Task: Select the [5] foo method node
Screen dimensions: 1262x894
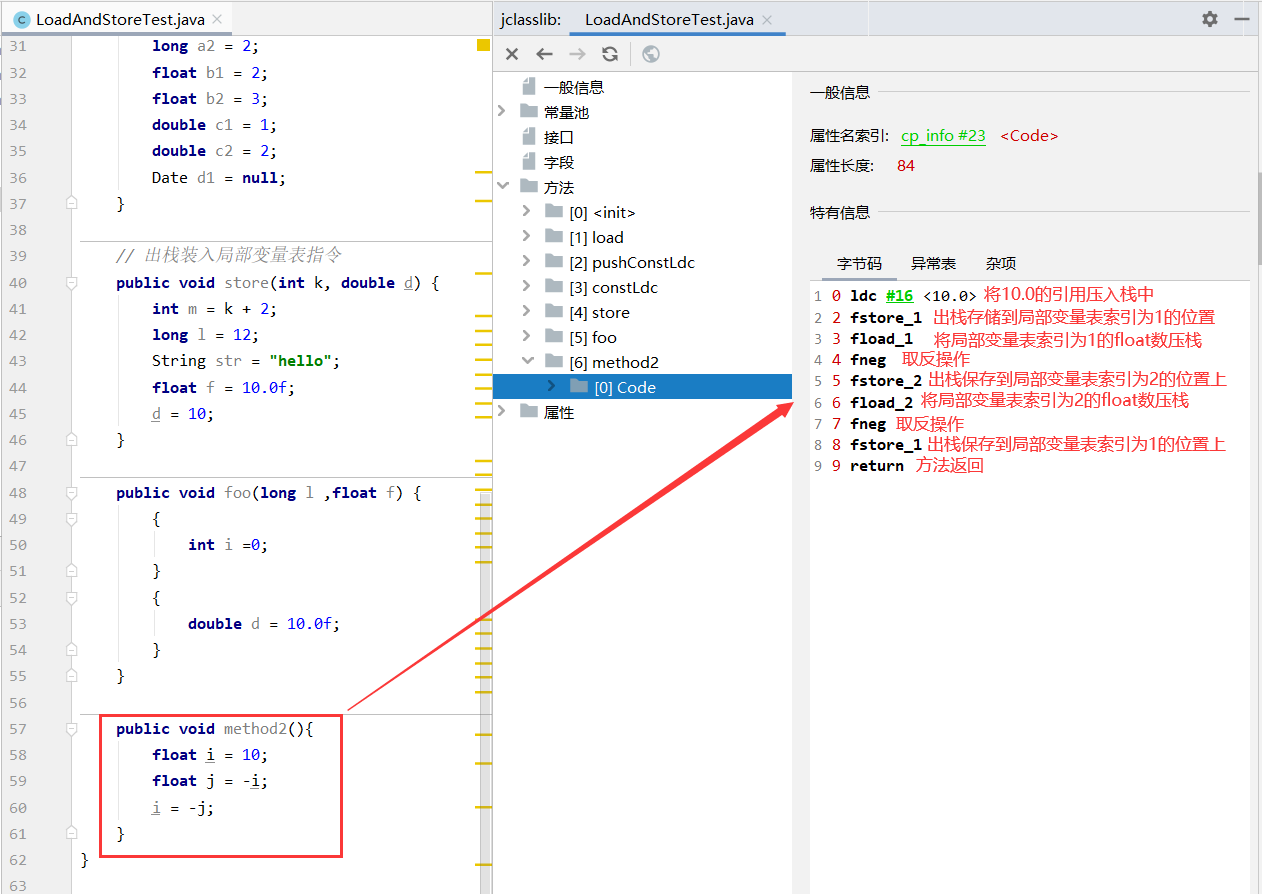Action: (x=593, y=337)
